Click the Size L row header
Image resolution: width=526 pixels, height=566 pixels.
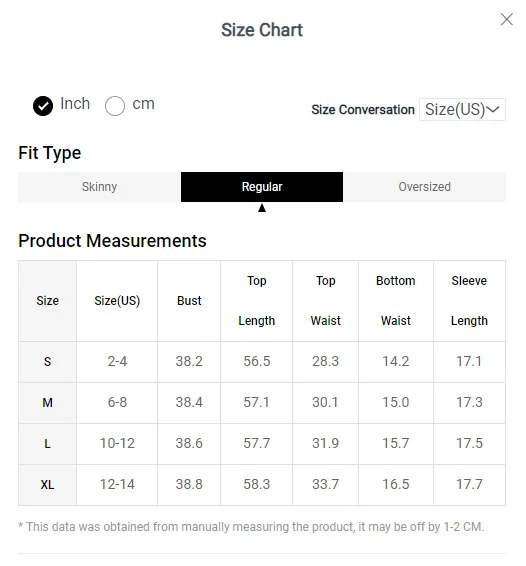(47, 444)
